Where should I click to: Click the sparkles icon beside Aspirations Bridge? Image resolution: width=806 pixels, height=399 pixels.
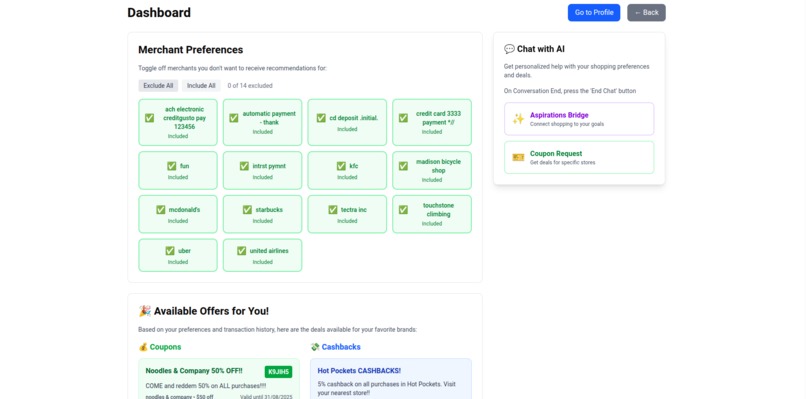tap(518, 119)
